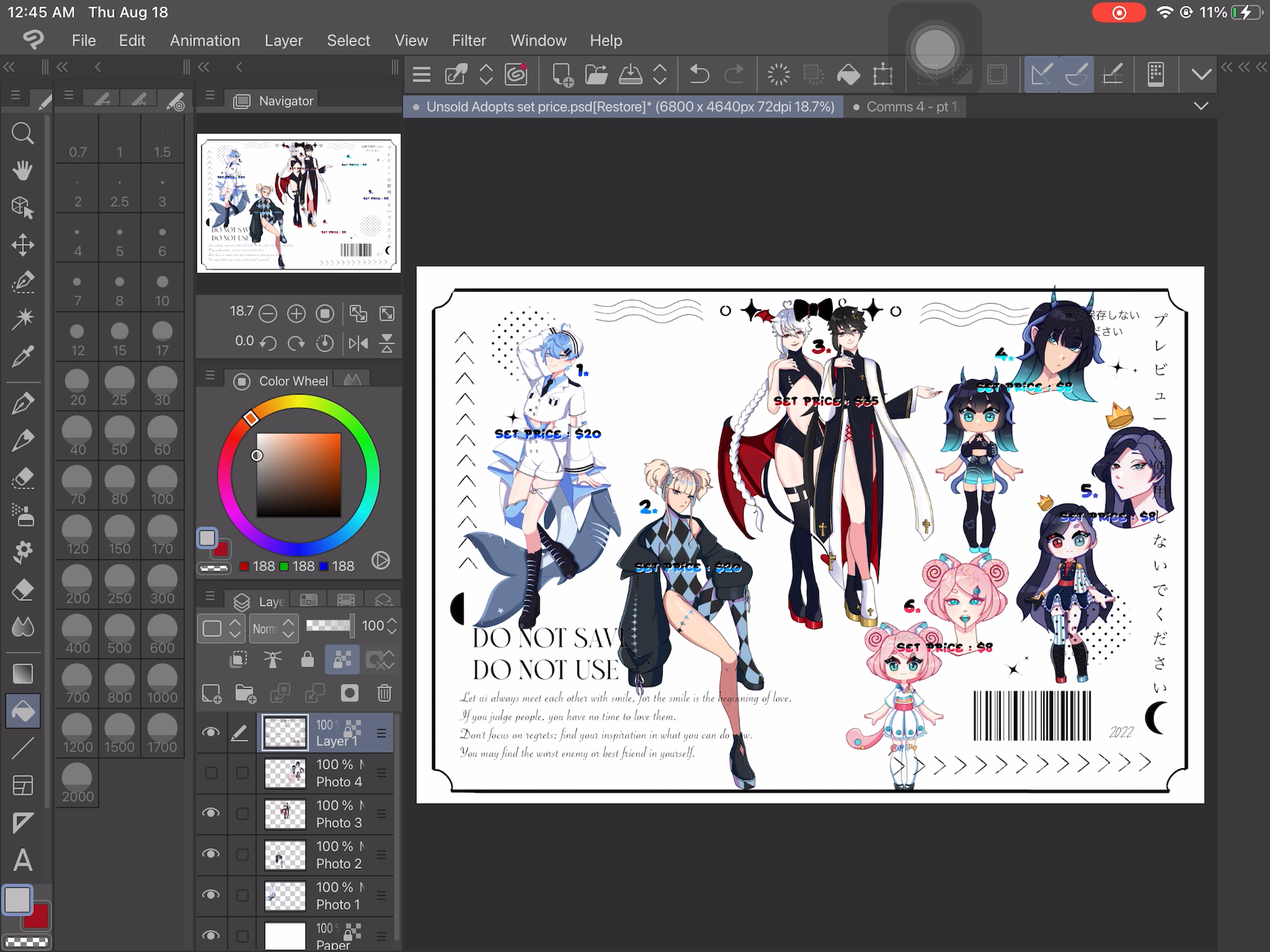Open the Color Wheel panel menu
Image resolution: width=1270 pixels, height=952 pixels.
tap(210, 376)
